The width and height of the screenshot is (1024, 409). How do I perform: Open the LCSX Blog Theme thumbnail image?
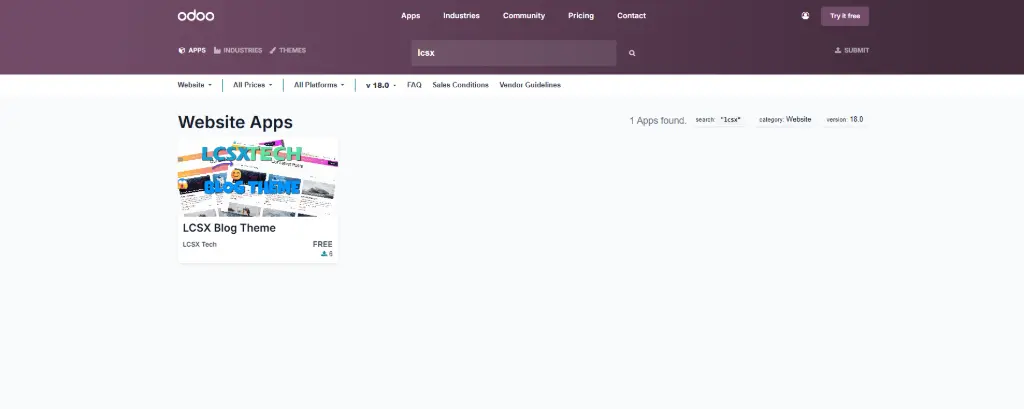tap(258, 176)
